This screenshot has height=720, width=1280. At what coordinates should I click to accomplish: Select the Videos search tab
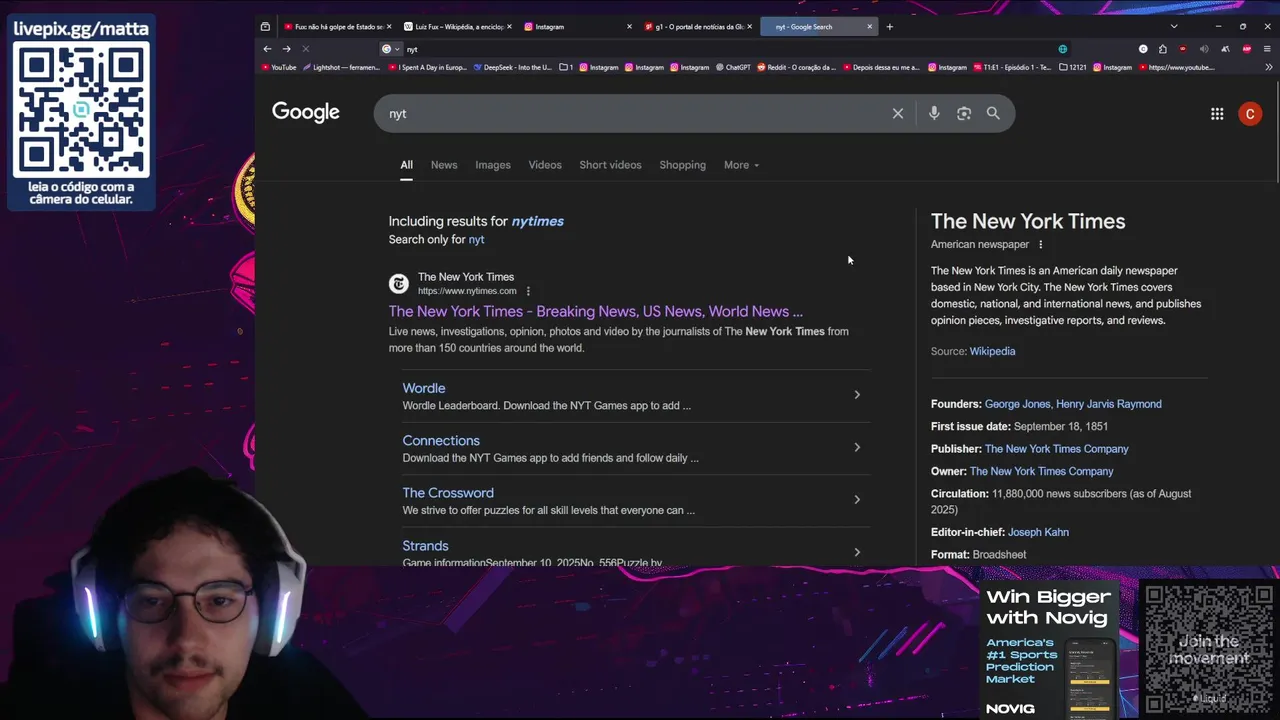point(545,165)
